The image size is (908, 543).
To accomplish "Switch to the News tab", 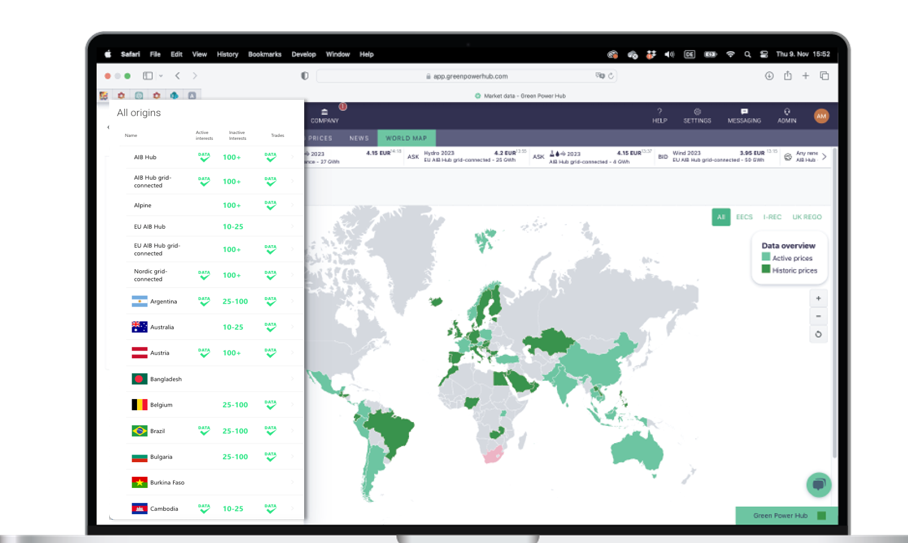I will [x=359, y=138].
